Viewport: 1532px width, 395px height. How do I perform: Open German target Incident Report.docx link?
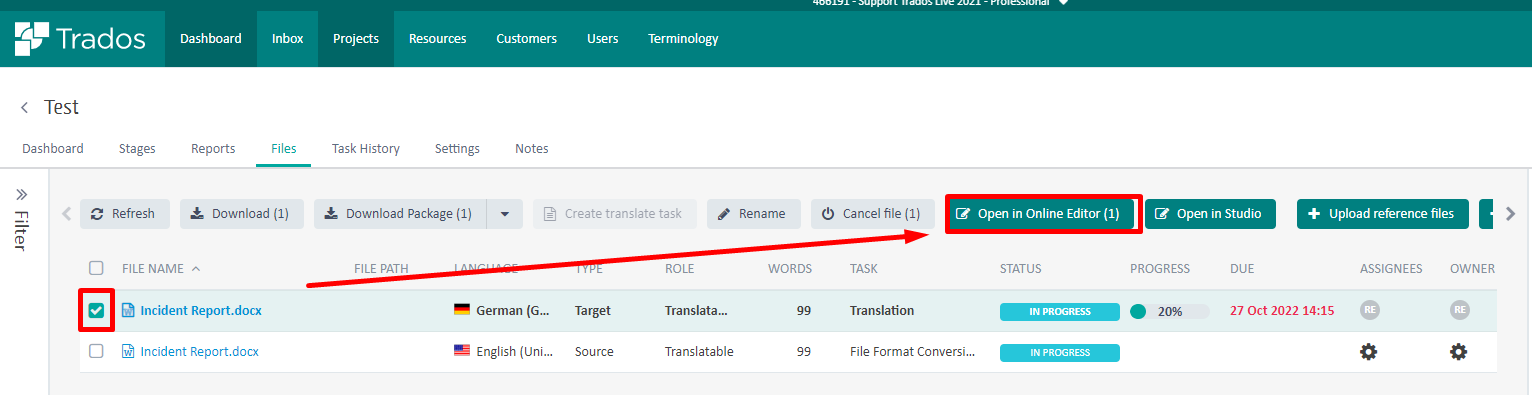point(201,310)
